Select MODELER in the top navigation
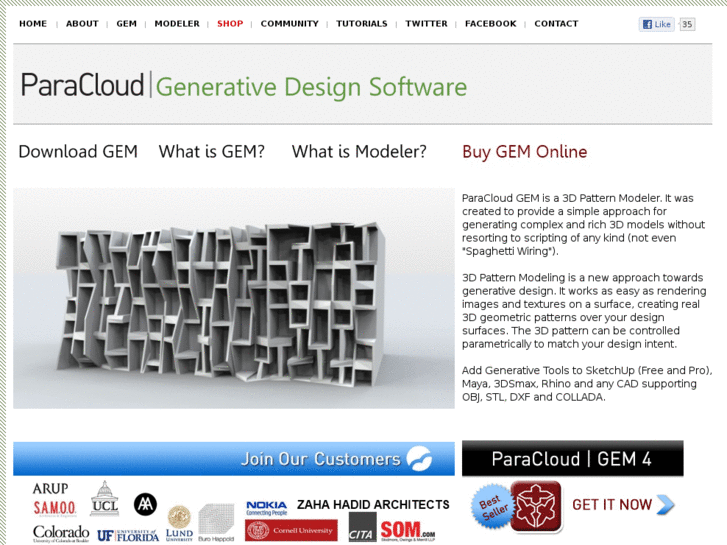Image resolution: width=727 pixels, height=545 pixels. point(177,24)
